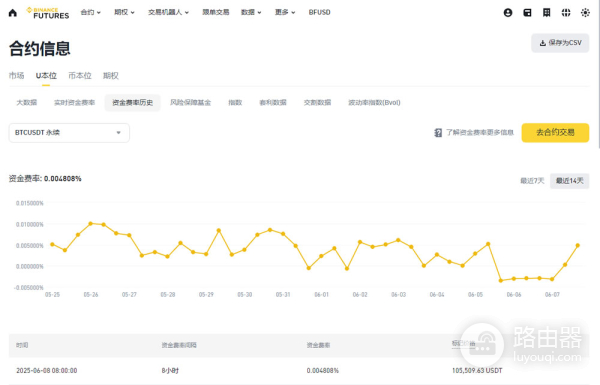Image resolution: width=600 pixels, height=385 pixels.
Task: Click the 合约信息 page heading
Action: 40,49
